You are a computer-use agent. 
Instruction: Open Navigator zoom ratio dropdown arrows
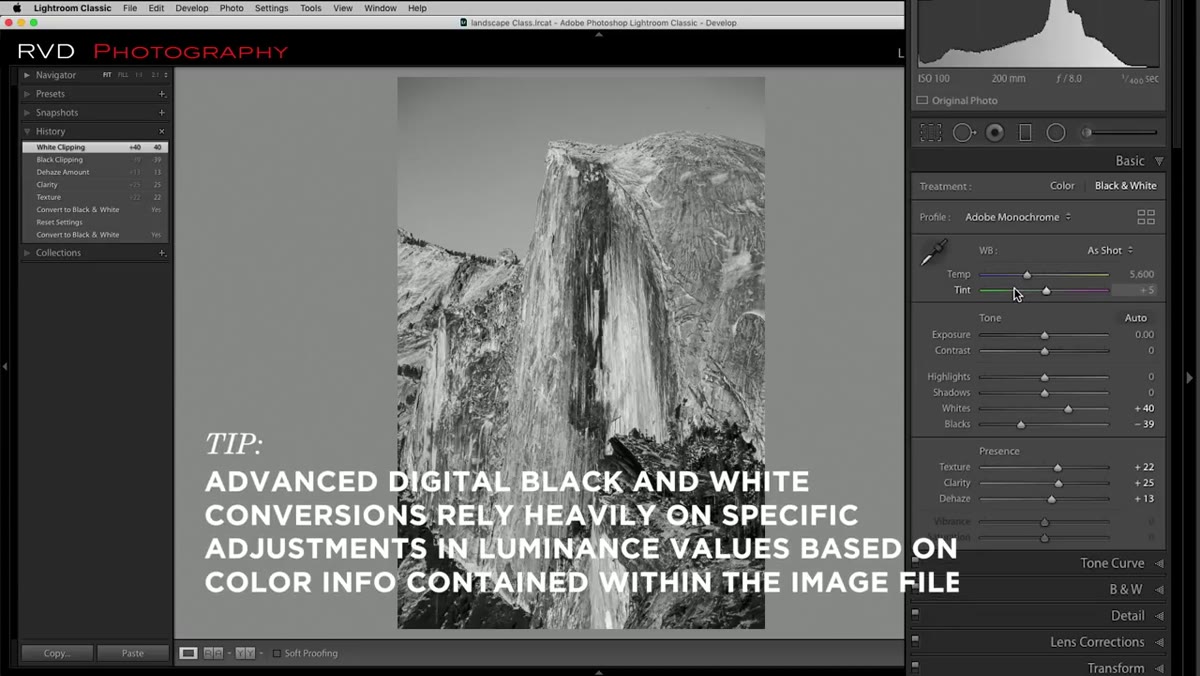pyautogui.click(x=166, y=75)
